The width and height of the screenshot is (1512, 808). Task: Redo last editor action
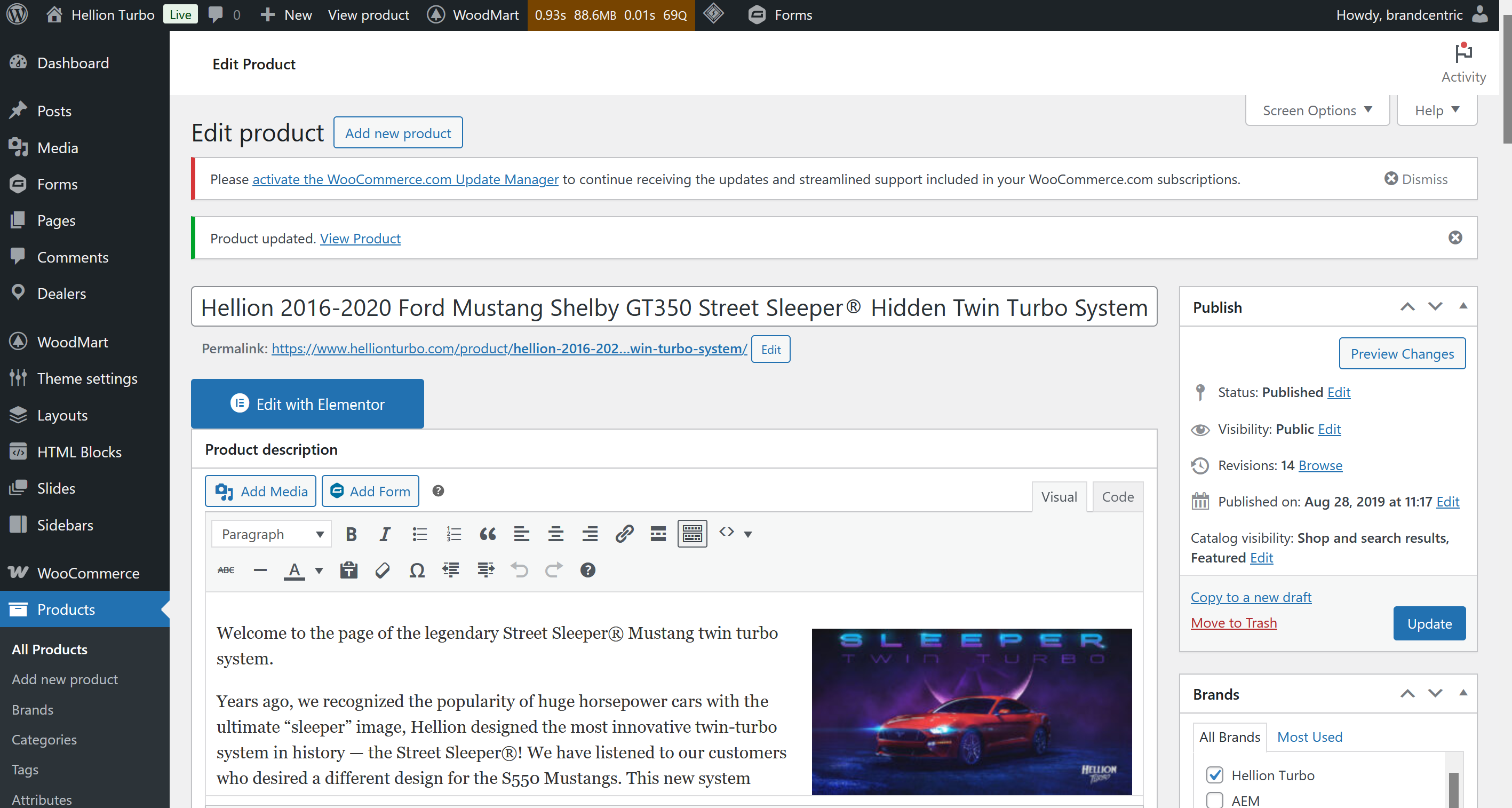(x=553, y=569)
